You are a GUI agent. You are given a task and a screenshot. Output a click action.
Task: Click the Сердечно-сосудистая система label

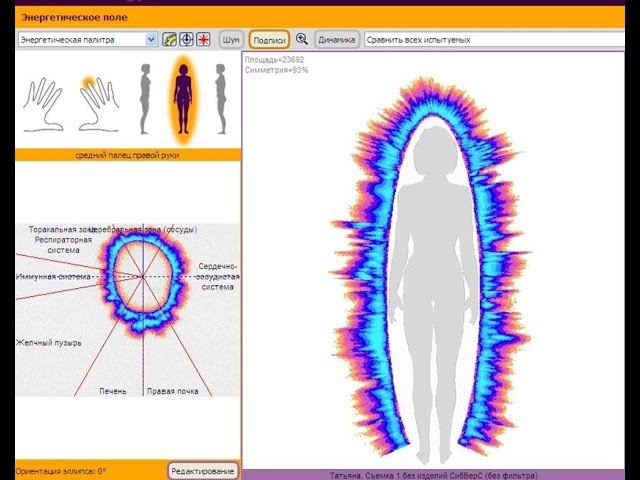click(x=217, y=277)
